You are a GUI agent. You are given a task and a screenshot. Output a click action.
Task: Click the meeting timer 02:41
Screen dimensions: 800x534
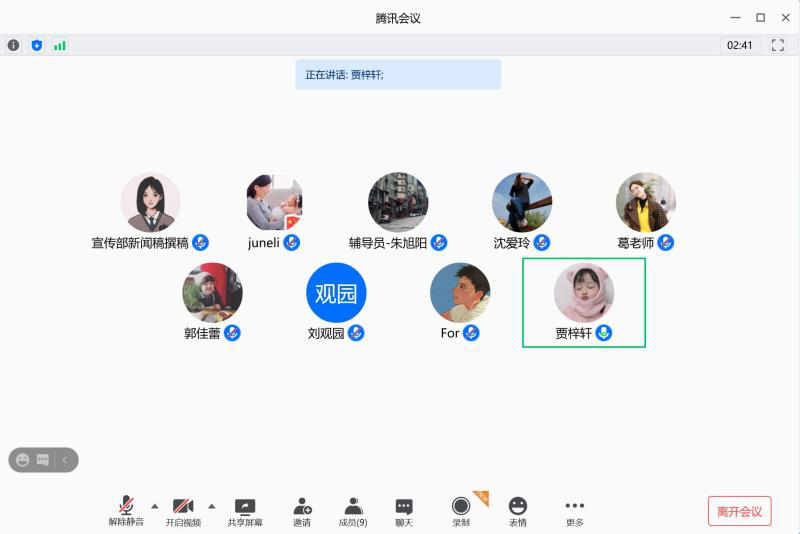pos(739,45)
